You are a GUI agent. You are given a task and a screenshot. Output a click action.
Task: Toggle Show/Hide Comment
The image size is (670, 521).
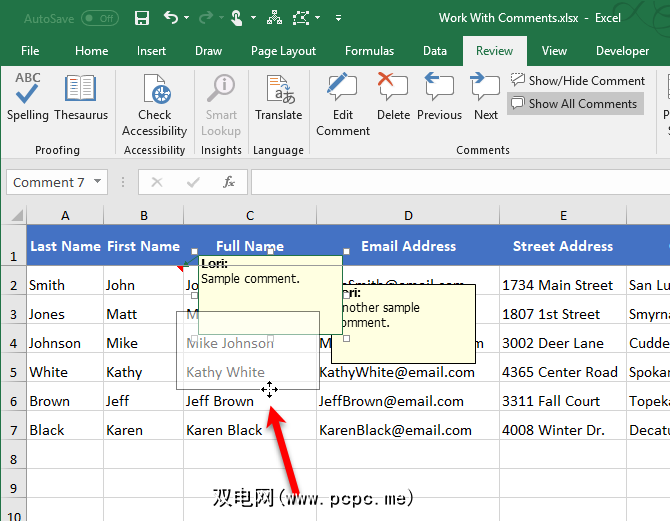tap(578, 80)
